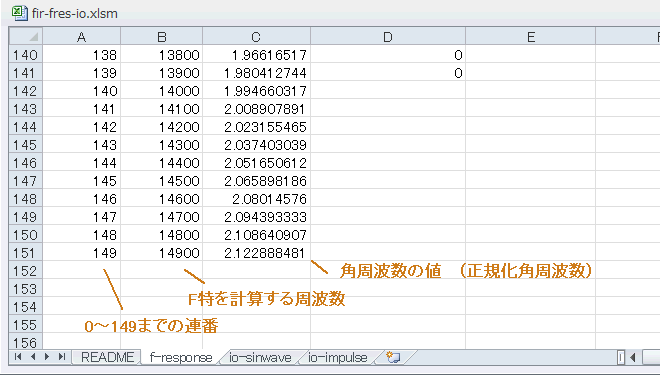Jump to last sheet tab arrow
This screenshot has width=660, height=375.
coord(62,357)
